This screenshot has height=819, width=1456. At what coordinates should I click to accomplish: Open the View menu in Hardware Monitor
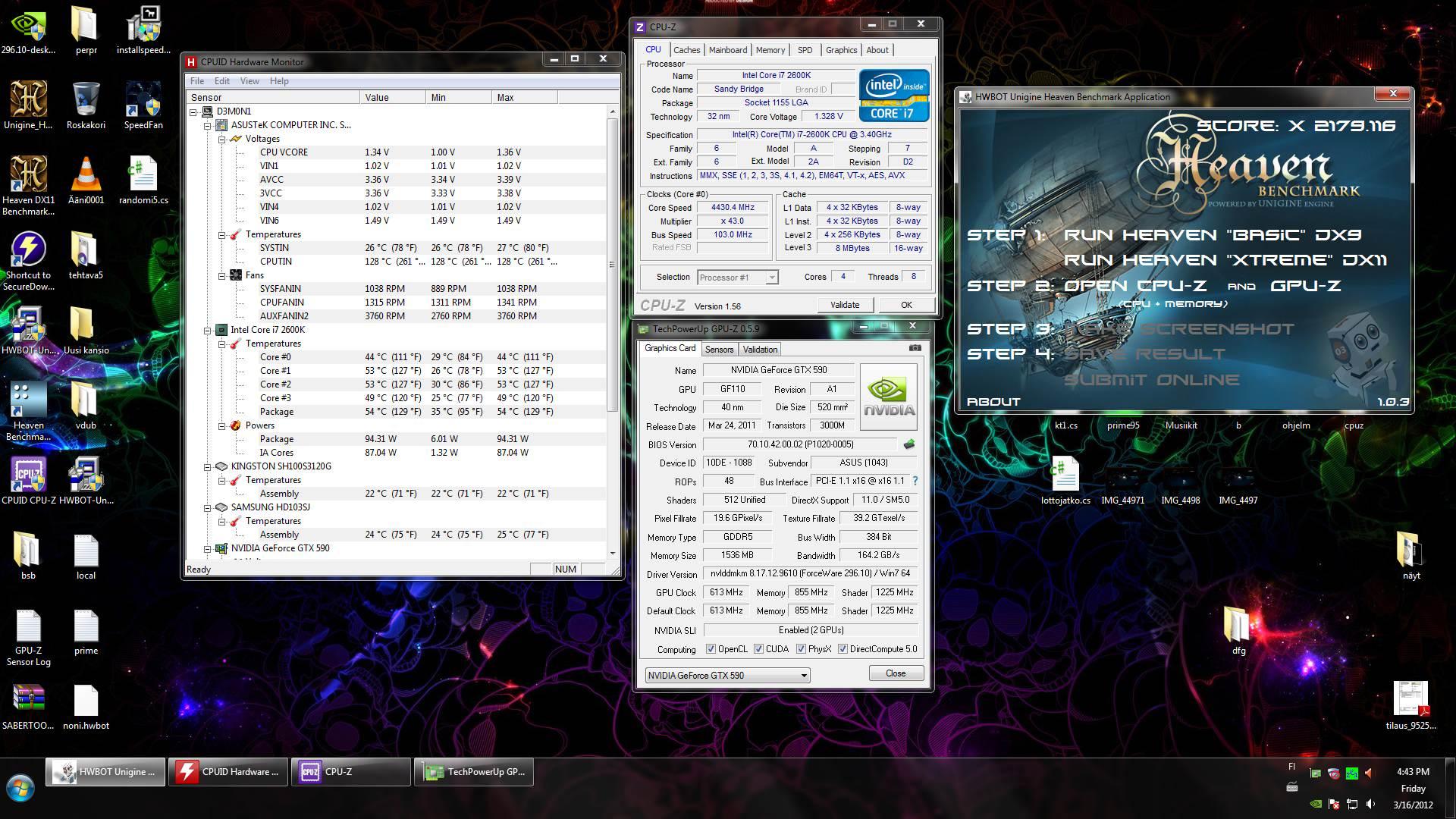point(249,81)
